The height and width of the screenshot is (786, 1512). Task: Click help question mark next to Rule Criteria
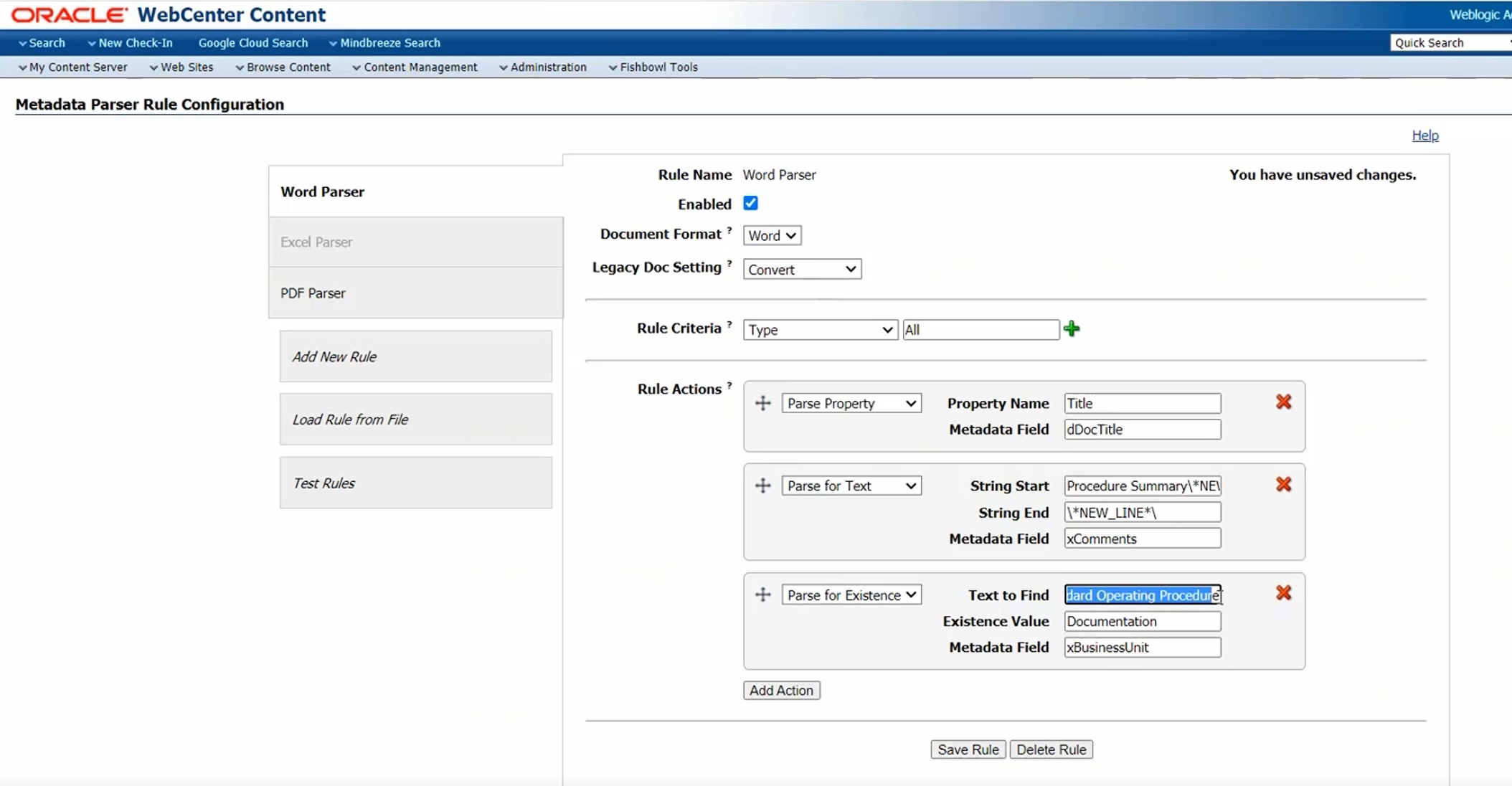(729, 324)
